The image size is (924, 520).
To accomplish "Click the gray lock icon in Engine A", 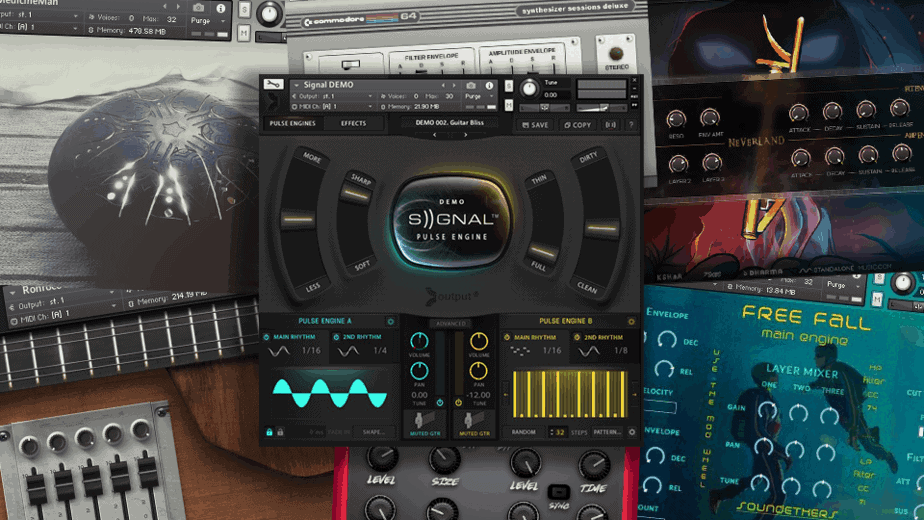I will point(280,432).
